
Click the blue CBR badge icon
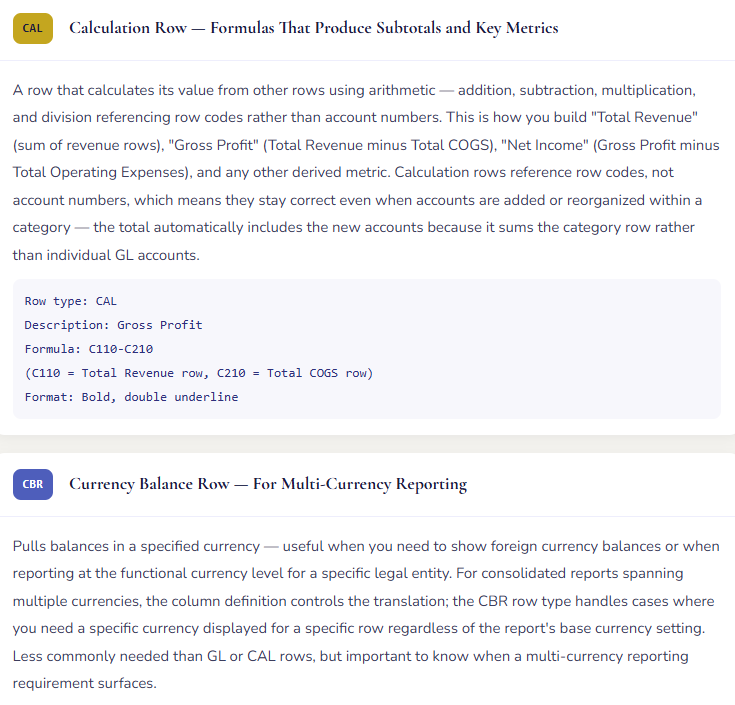[x=33, y=485]
